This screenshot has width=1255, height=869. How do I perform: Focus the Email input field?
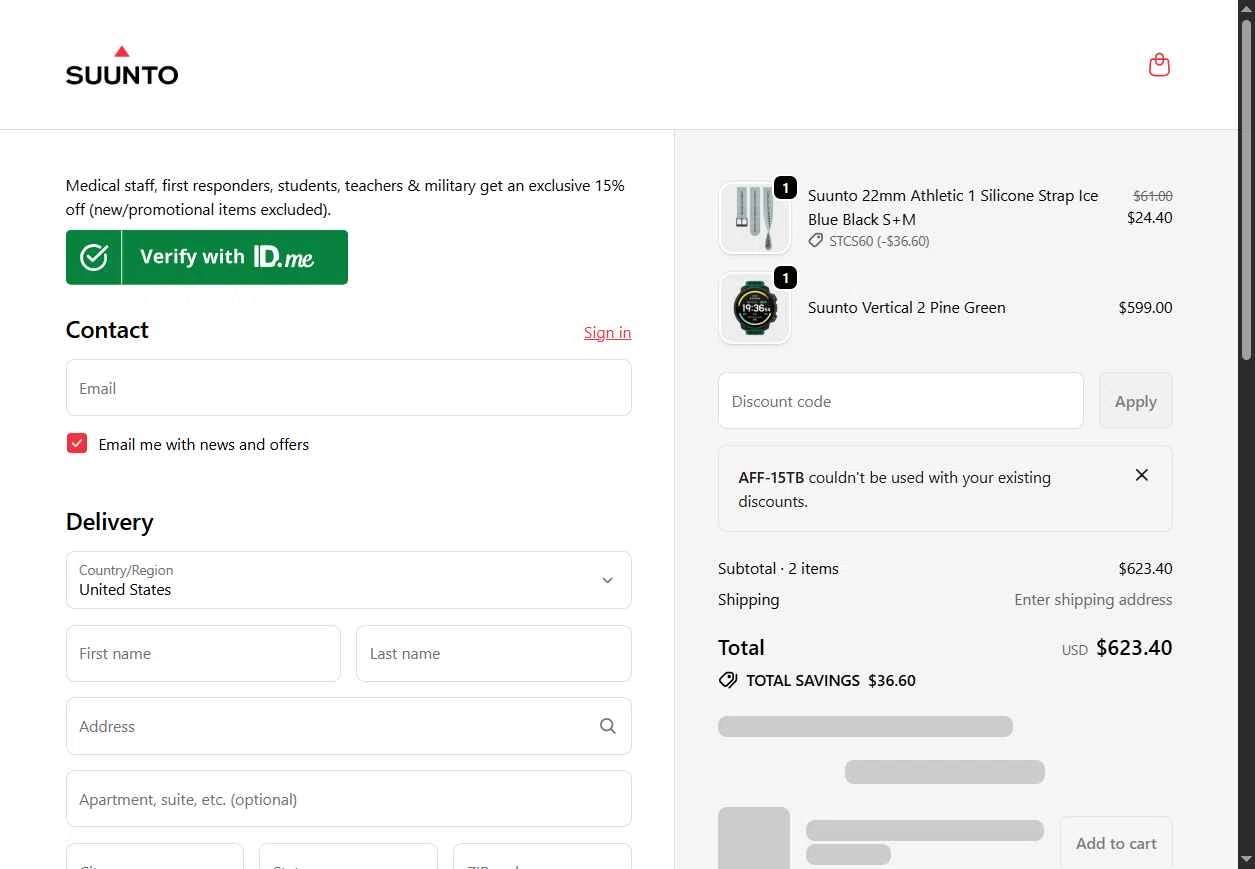coord(348,388)
